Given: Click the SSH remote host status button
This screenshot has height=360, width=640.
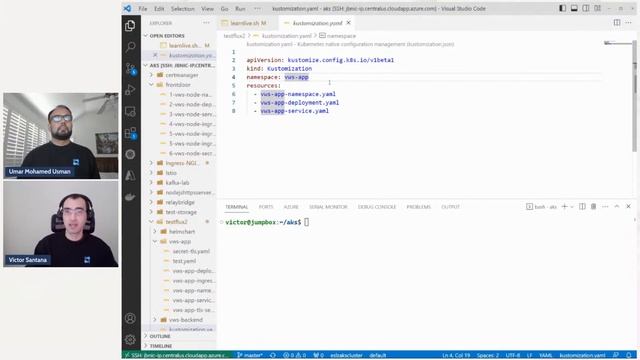Looking at the screenshot, I should [177, 355].
